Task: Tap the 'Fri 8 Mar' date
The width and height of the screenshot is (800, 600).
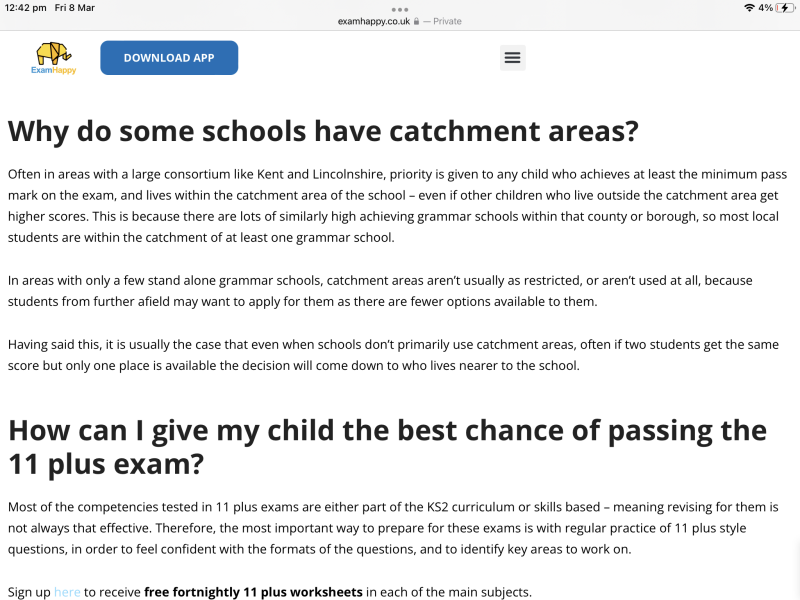Action: (x=75, y=8)
